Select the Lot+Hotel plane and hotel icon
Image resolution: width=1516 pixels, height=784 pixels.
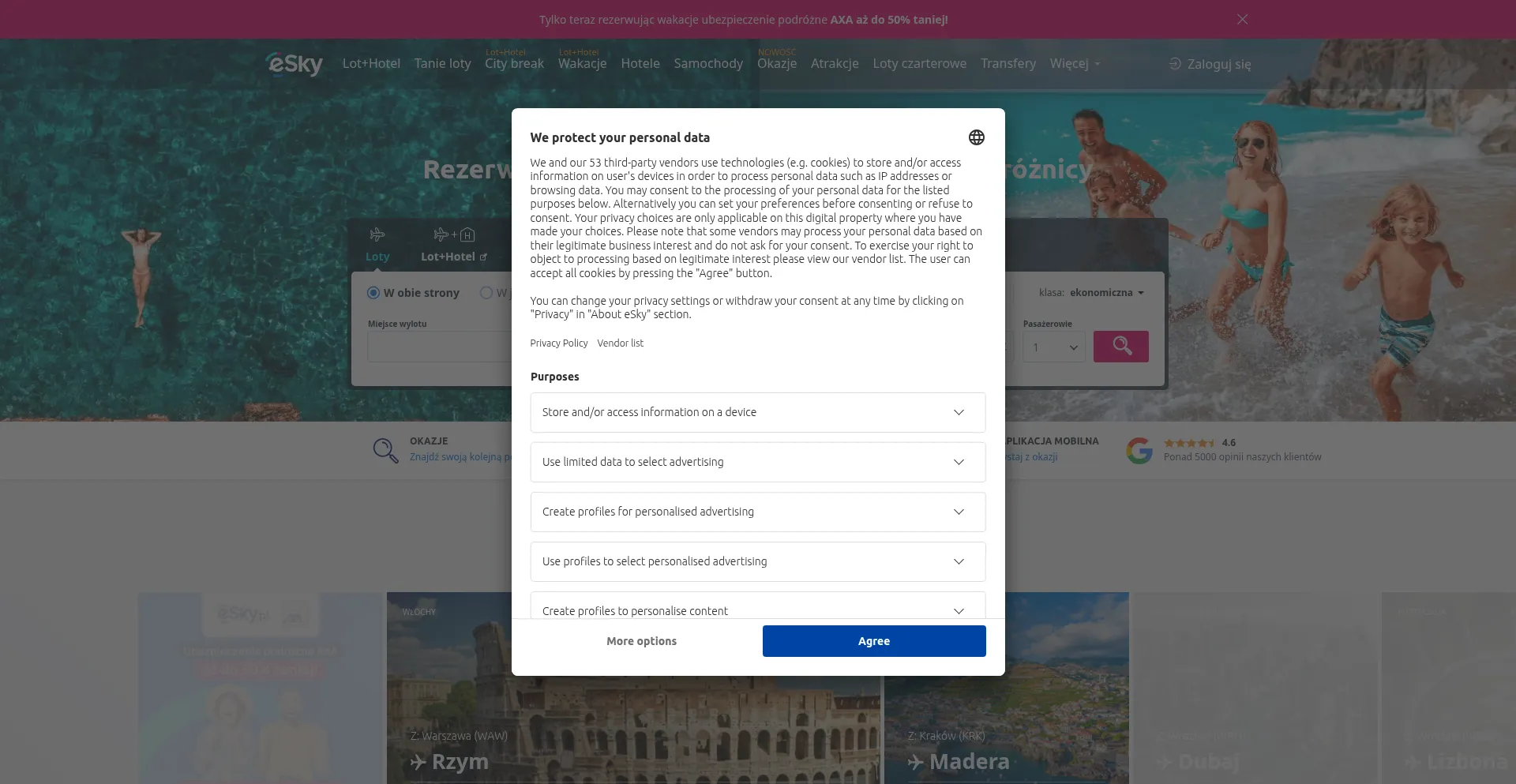[x=454, y=234]
